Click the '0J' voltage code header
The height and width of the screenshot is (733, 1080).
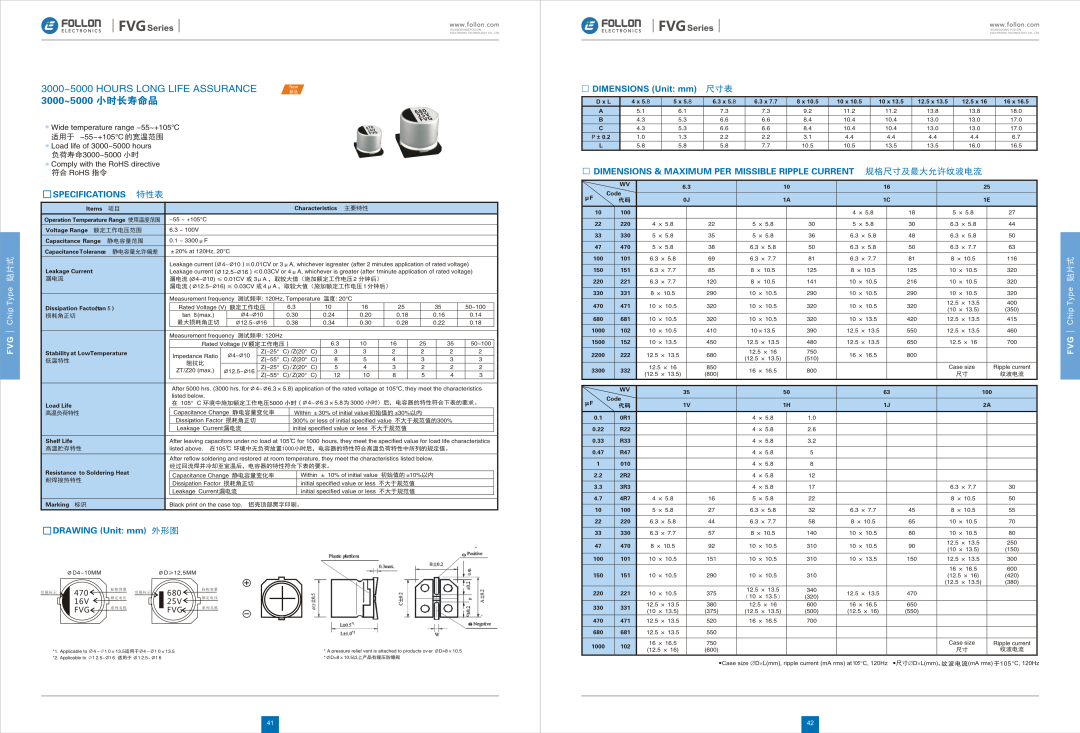pos(686,200)
